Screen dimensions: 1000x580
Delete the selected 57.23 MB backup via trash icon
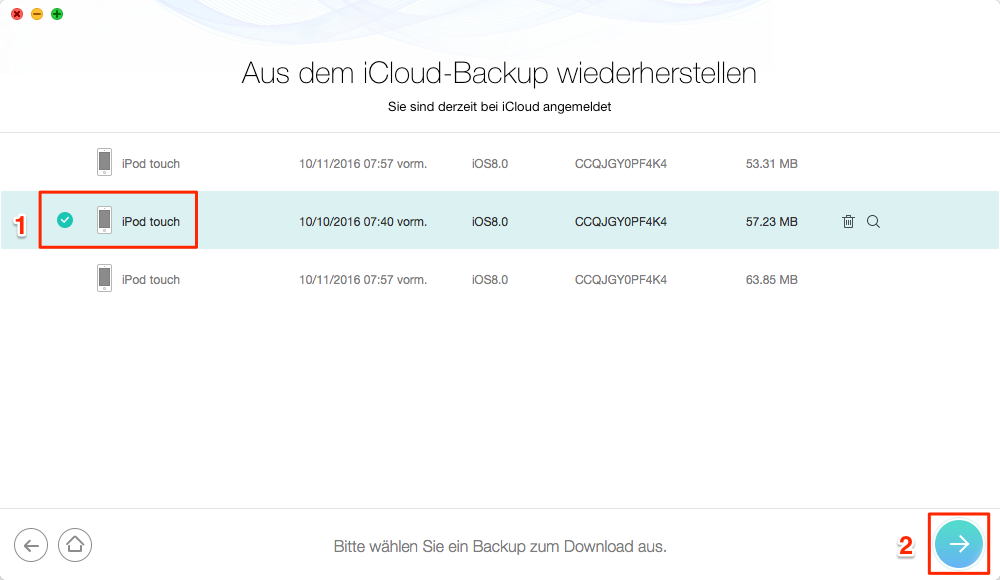[848, 221]
